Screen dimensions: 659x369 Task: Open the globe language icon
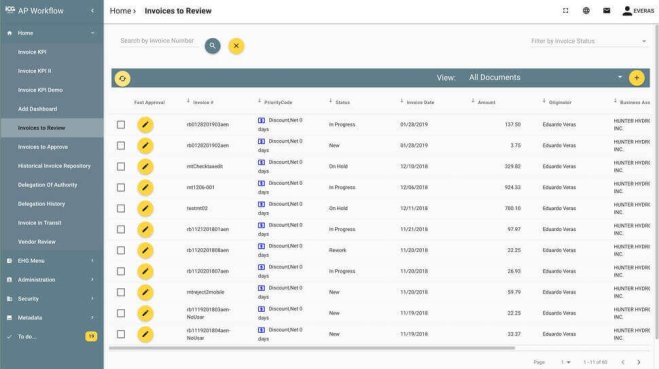(586, 11)
